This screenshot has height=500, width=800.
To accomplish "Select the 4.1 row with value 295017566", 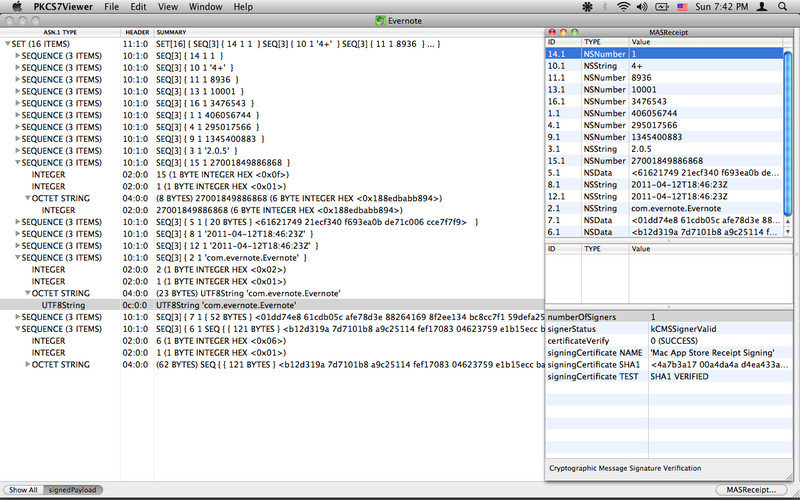I will click(664, 125).
